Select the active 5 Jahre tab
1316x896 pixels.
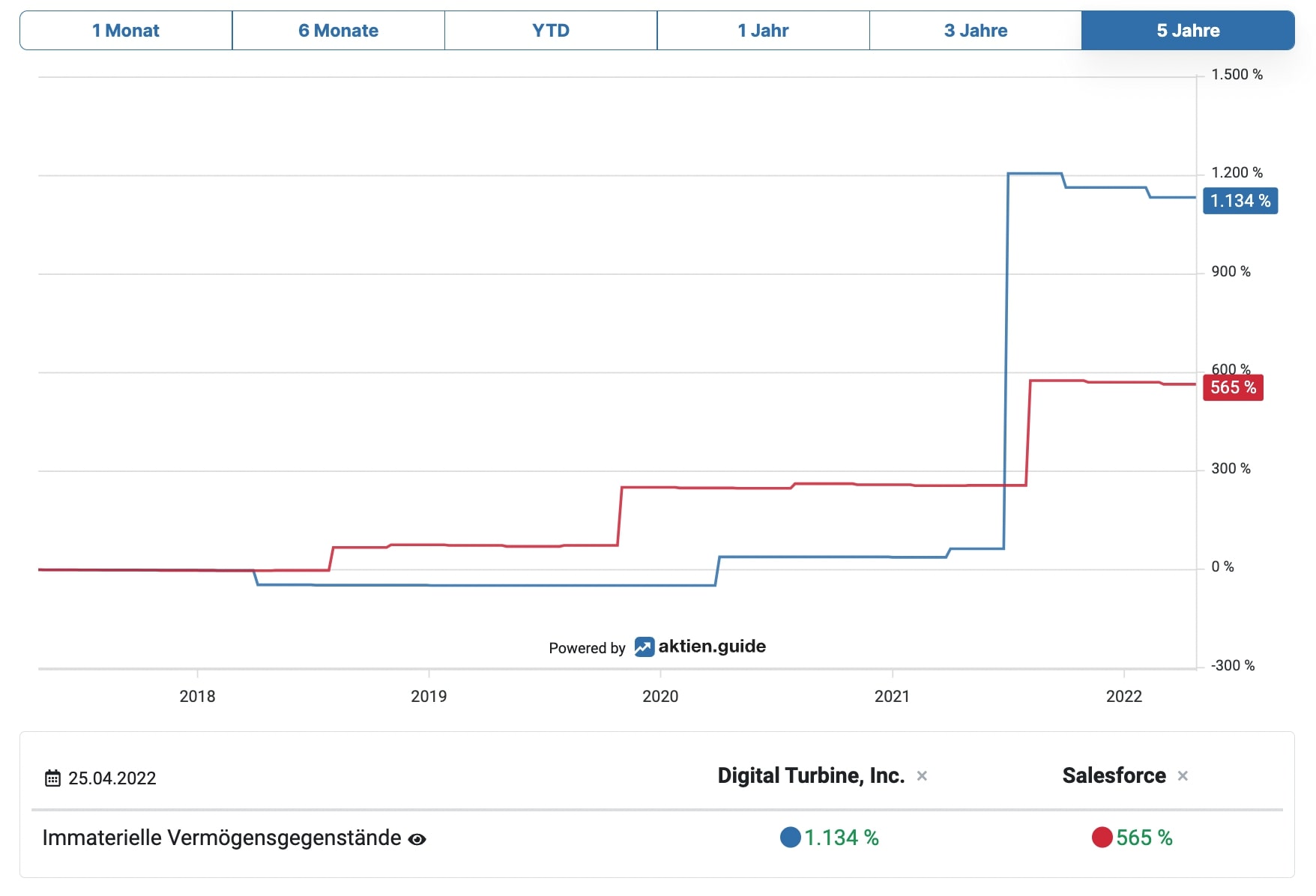coord(1188,31)
